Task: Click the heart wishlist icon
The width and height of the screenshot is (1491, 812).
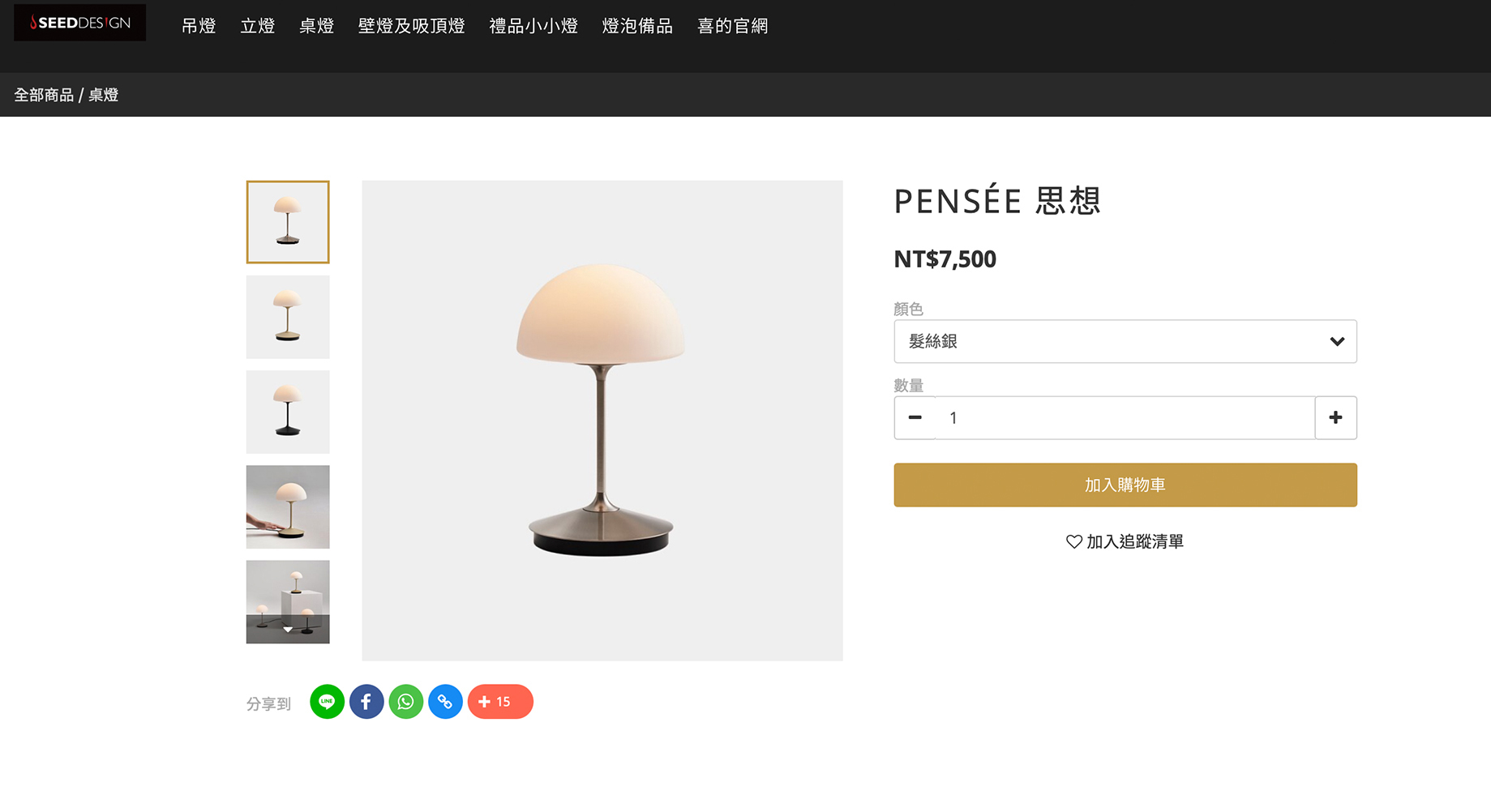Action: pos(1074,541)
